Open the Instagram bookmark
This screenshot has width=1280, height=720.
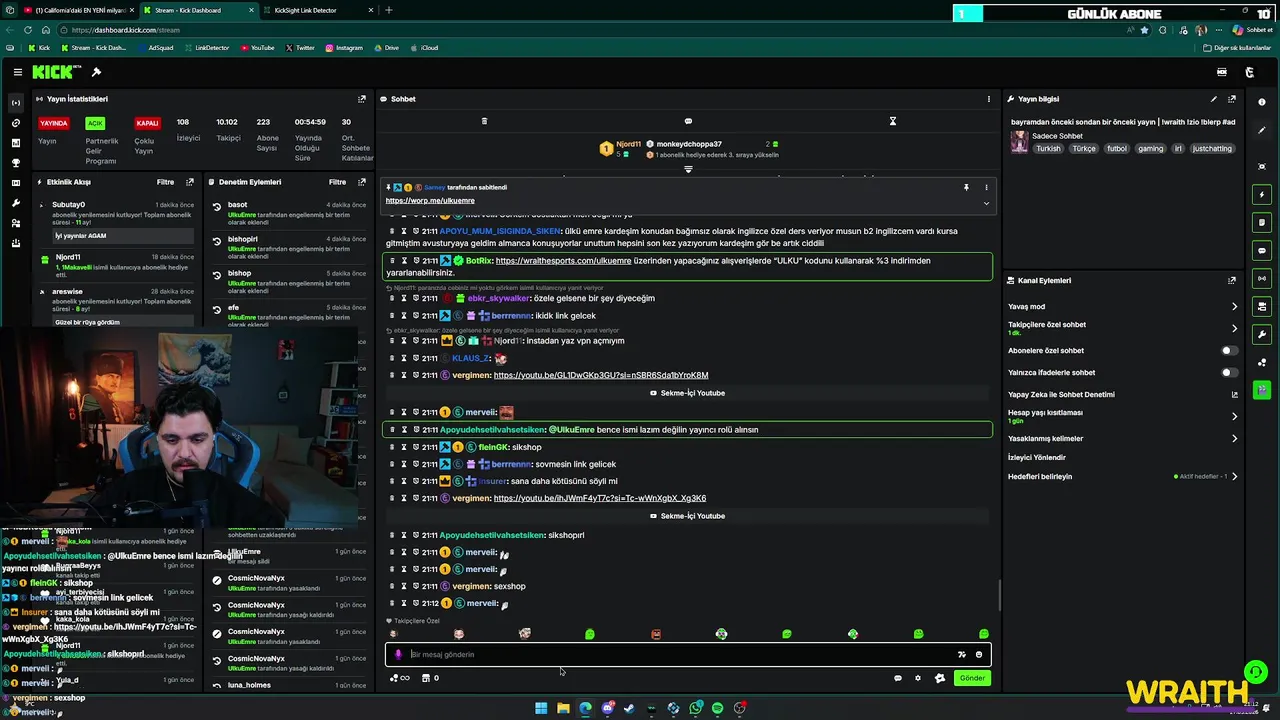(x=343, y=48)
